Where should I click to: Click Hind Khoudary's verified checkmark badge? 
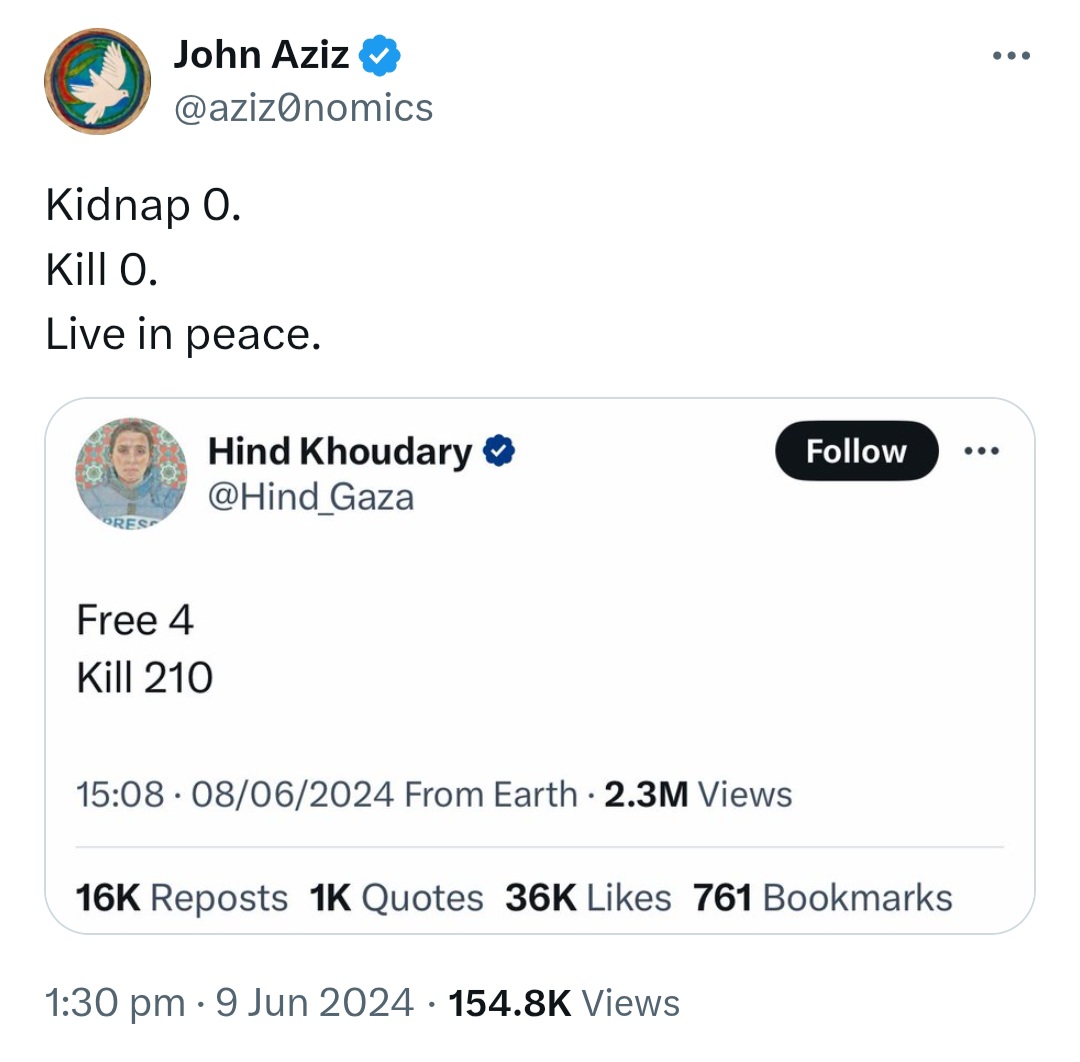pyautogui.click(x=499, y=451)
